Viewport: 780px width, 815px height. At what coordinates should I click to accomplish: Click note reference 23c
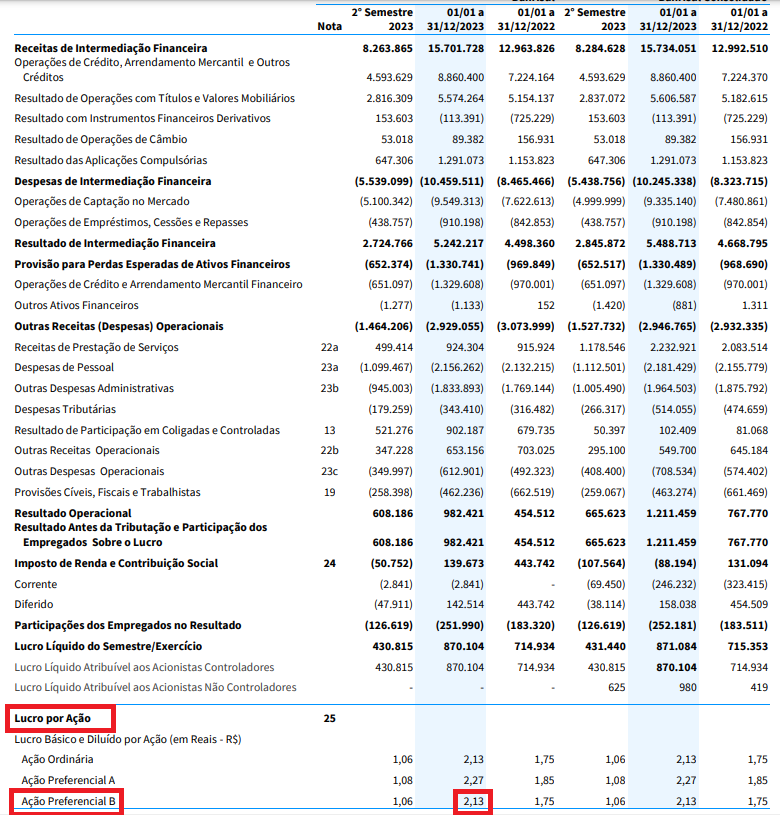tap(329, 471)
